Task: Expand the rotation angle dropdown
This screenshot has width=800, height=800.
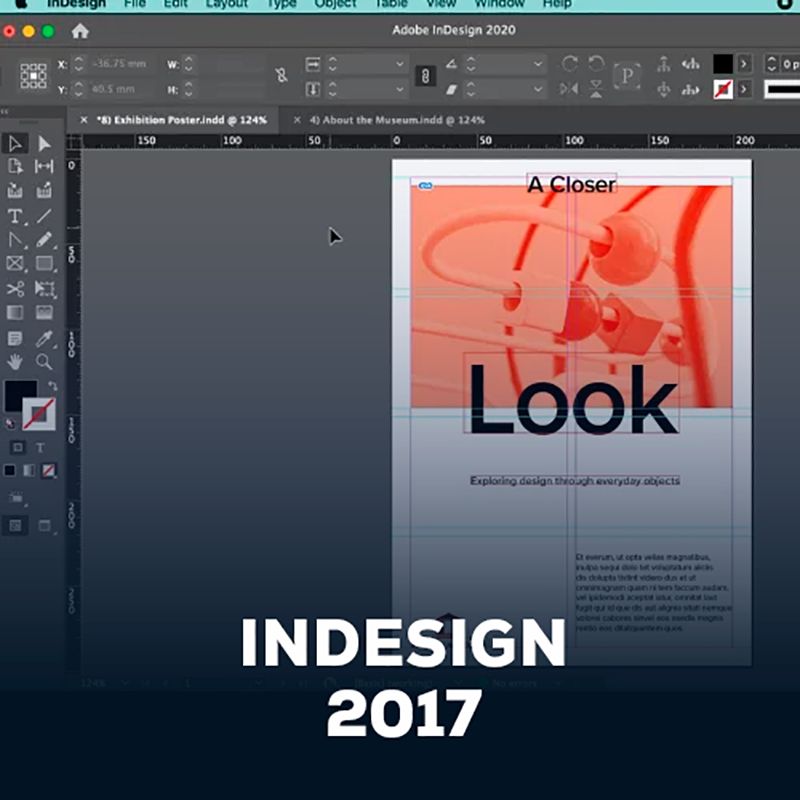Action: (539, 64)
